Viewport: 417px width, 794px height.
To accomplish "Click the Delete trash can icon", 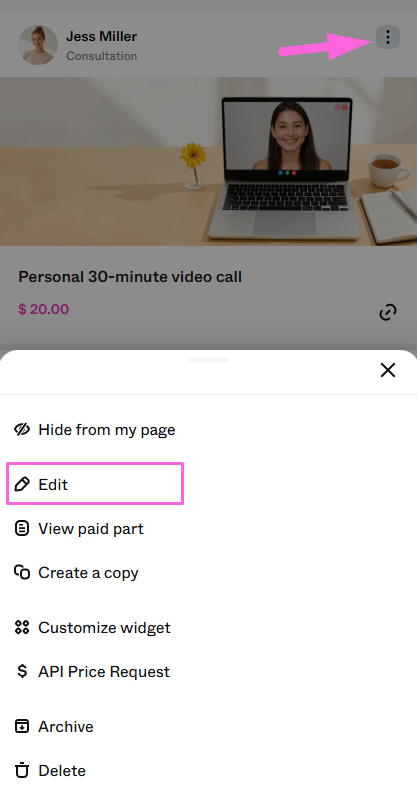I will 22,771.
